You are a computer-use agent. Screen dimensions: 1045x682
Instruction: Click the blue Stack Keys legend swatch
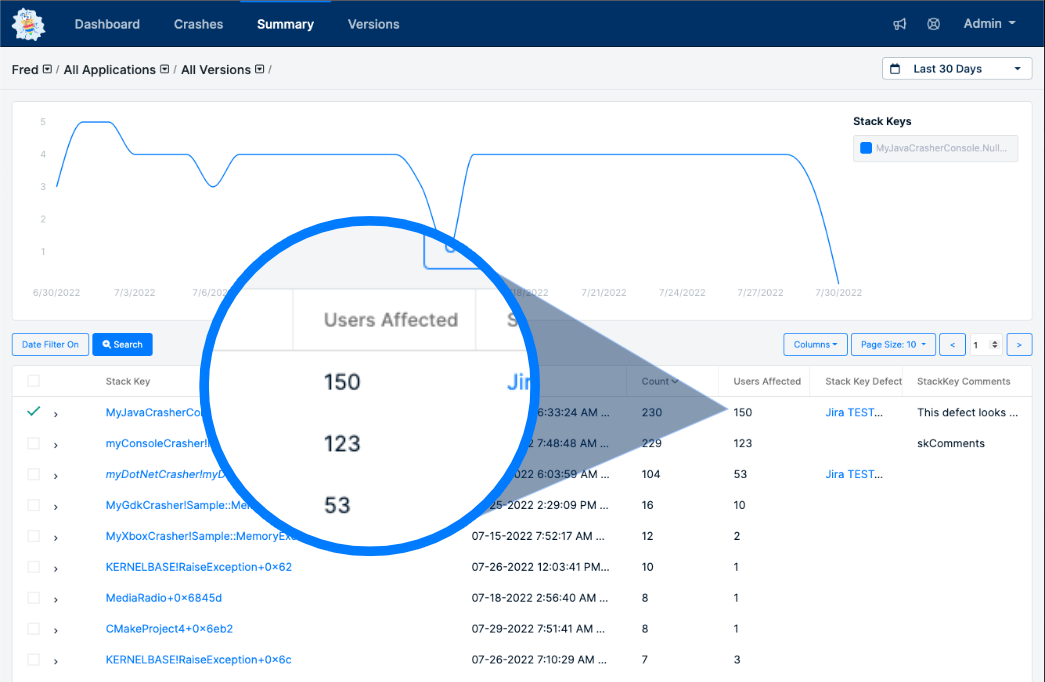pos(865,147)
